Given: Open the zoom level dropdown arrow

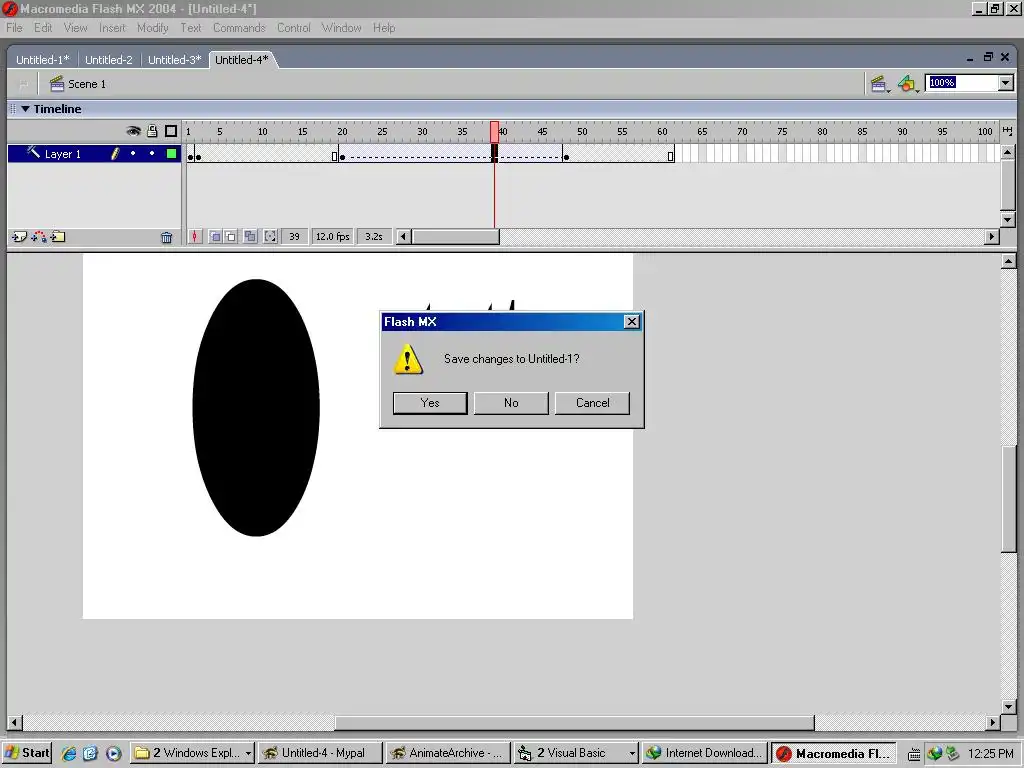Looking at the screenshot, I should point(1006,83).
